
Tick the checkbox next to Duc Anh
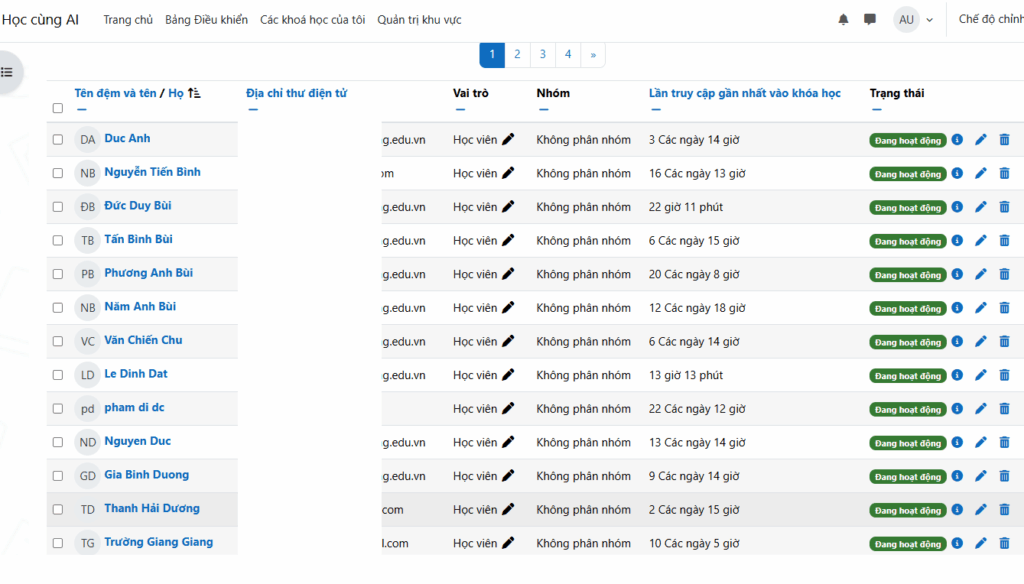(58, 140)
